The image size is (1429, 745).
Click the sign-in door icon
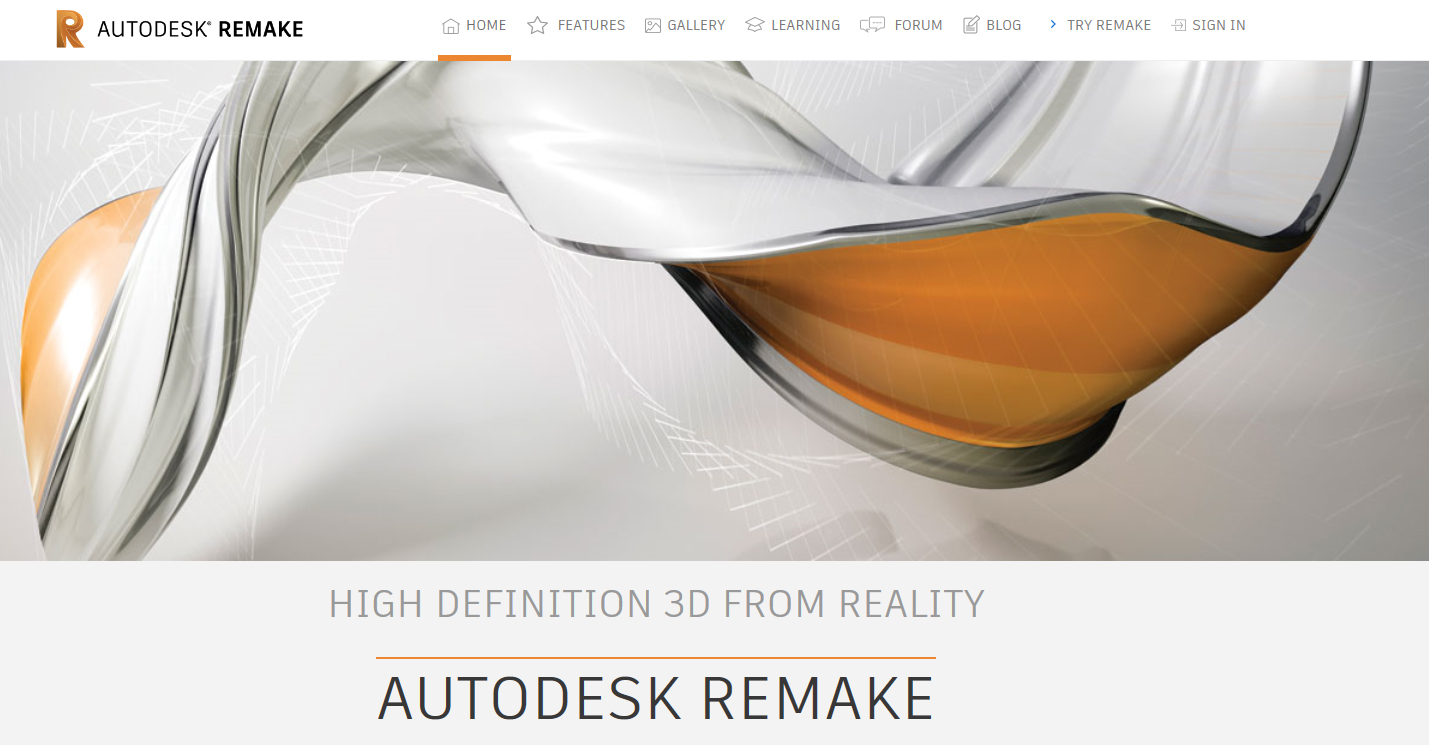tap(1179, 25)
